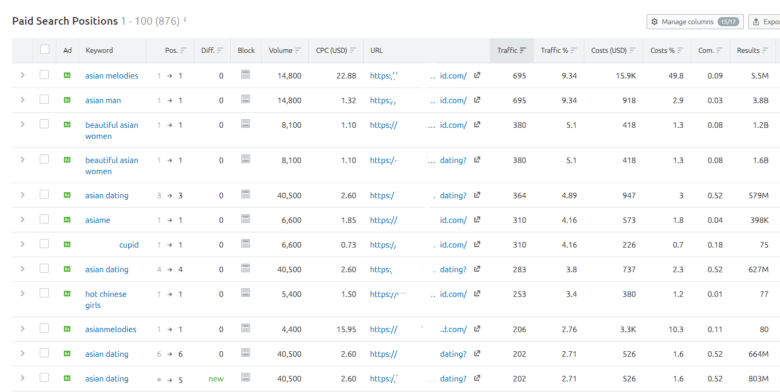Open external link icon for cupid URL
The image size is (780, 392).
point(477,244)
